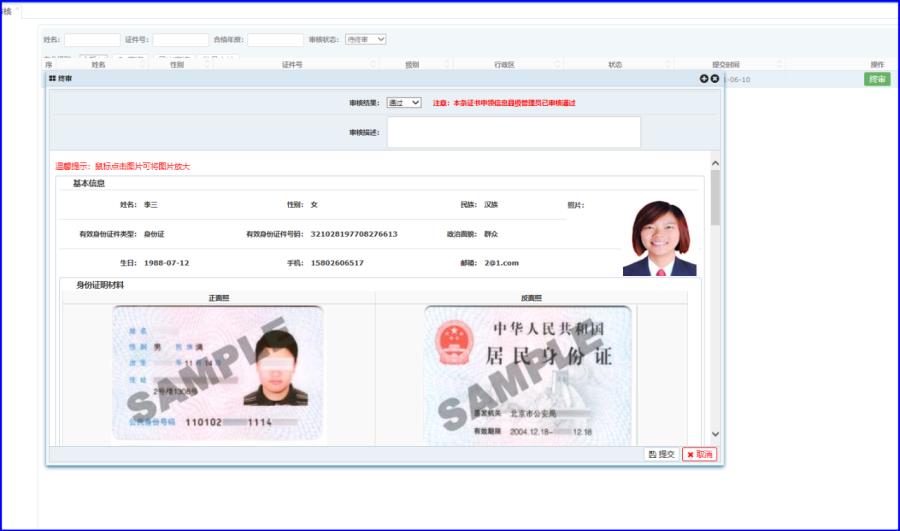Image resolution: width=900 pixels, height=531 pixels.
Task: Click the 证件号 search input field
Action: 180,40
